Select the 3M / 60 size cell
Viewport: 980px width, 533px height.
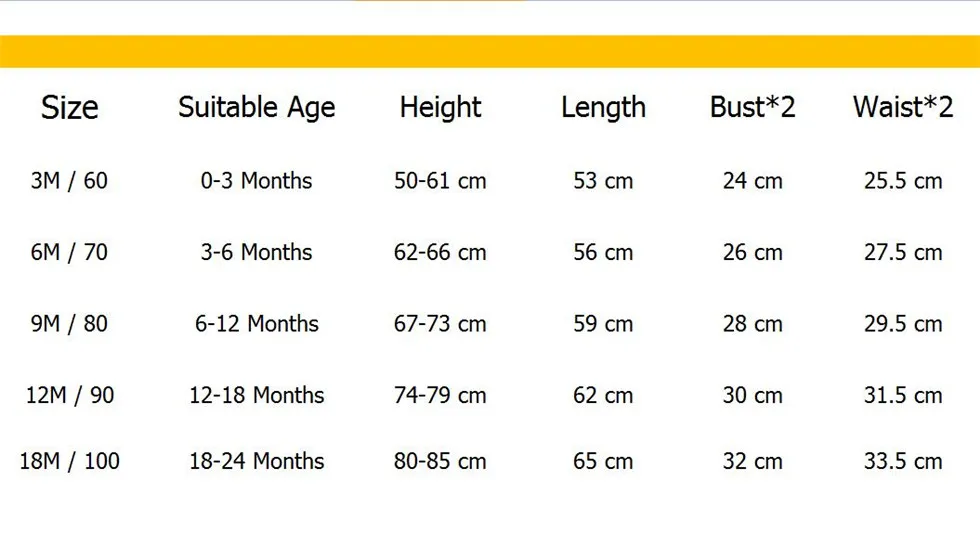tap(69, 181)
